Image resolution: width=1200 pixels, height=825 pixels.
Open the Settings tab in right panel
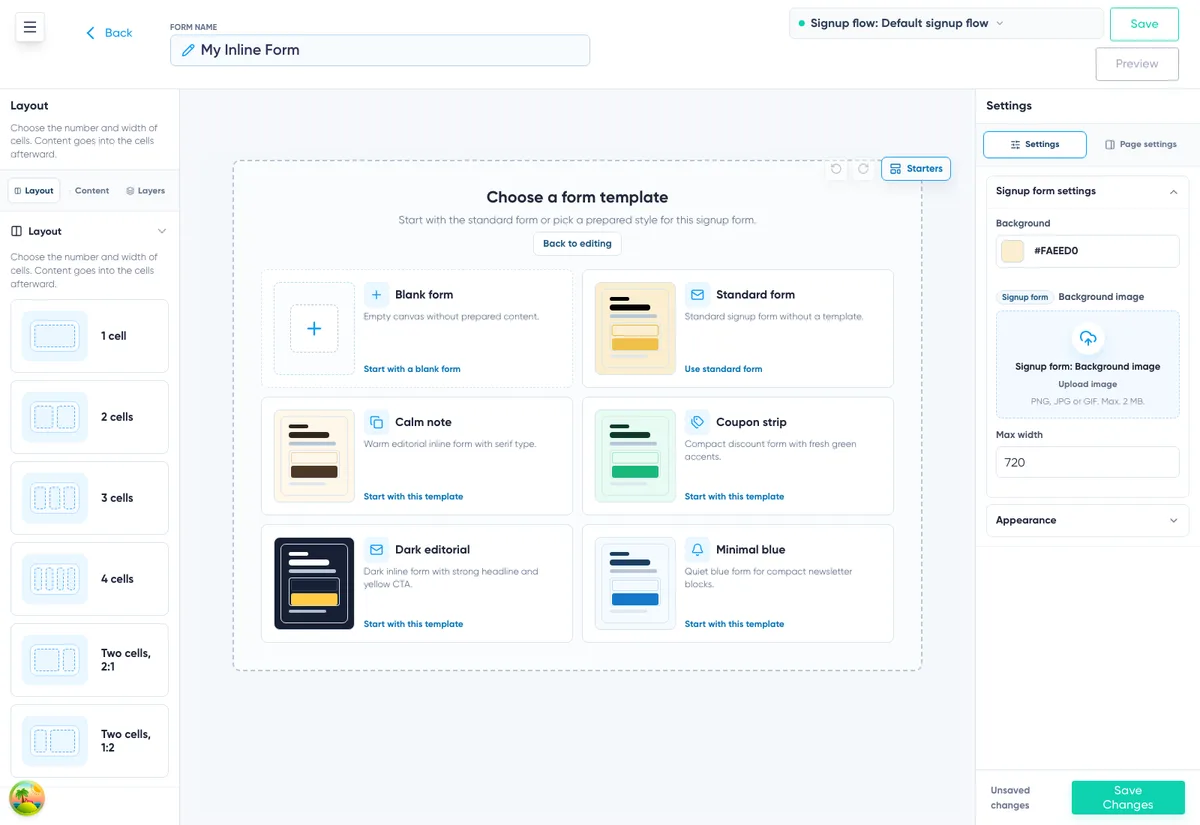click(x=1035, y=144)
